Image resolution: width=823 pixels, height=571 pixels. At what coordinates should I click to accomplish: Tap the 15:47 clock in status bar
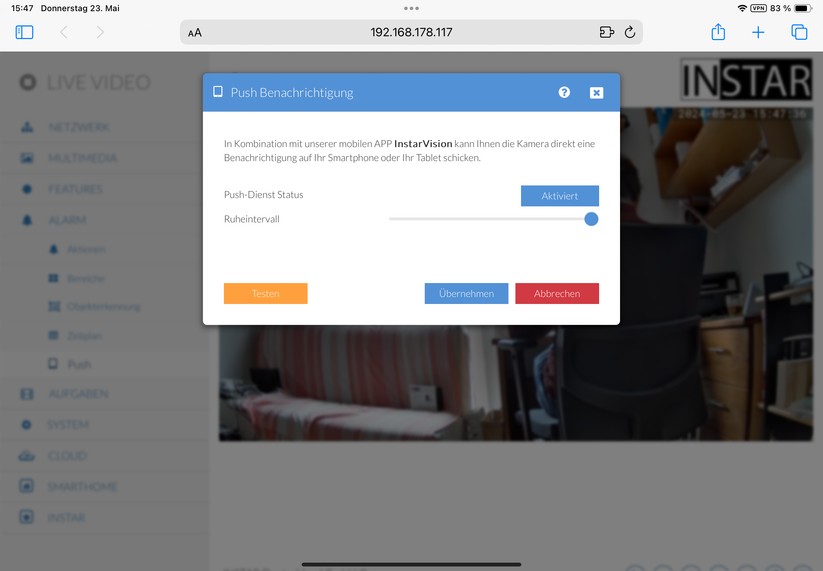coord(22,8)
